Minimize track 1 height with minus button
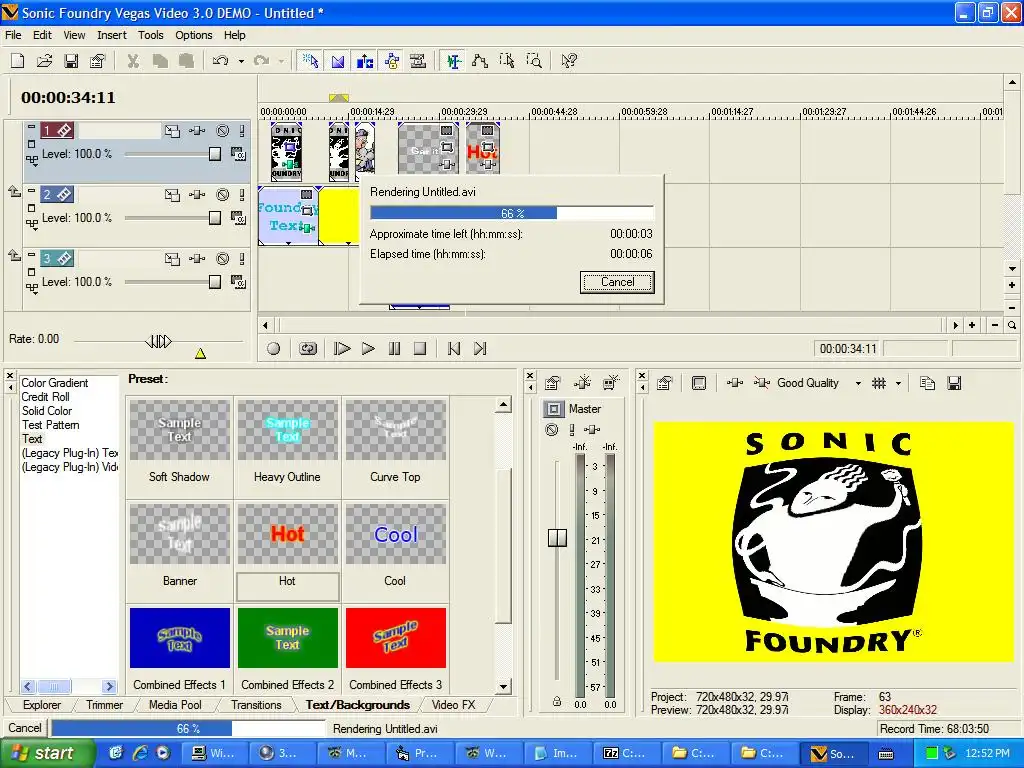Viewport: 1024px width, 768px height. (x=31, y=127)
